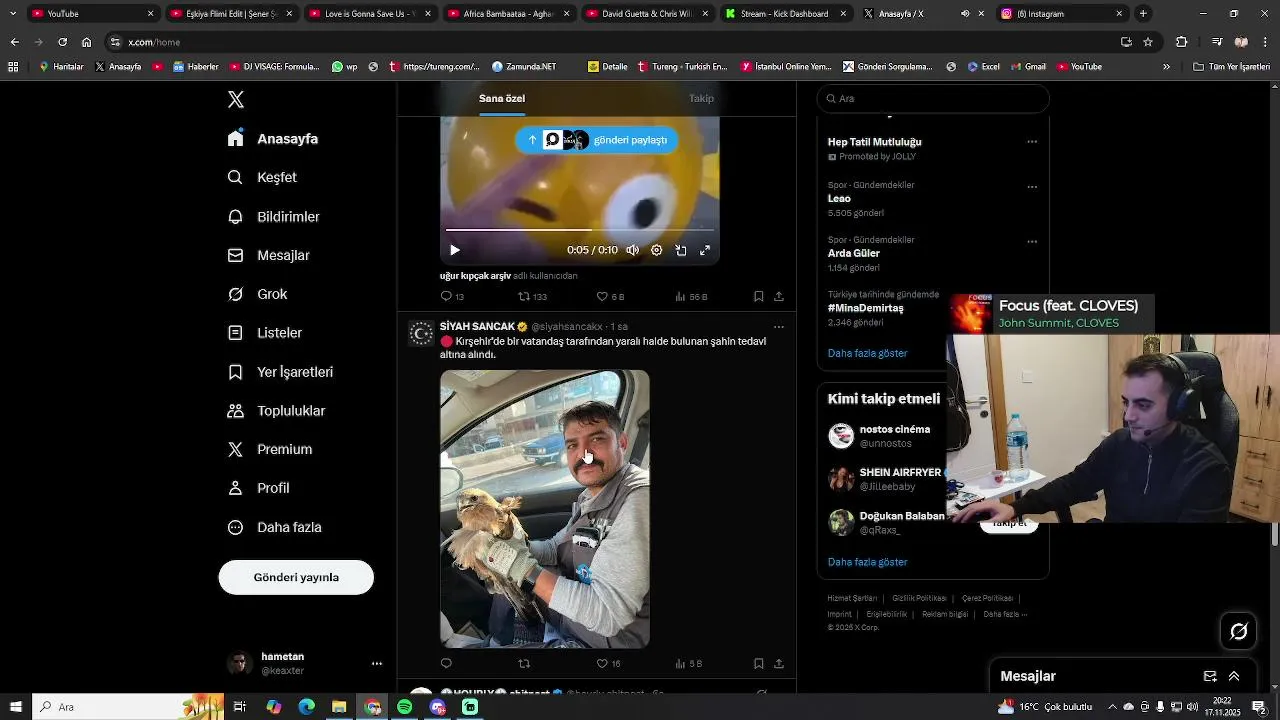Open options for Arda Güler trend
The width and height of the screenshot is (1280, 720).
tap(1032, 242)
